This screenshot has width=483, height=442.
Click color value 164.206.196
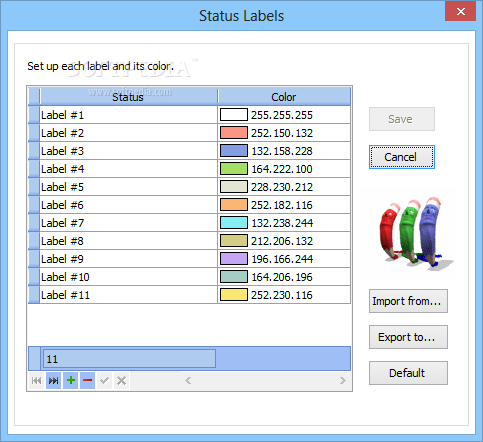(x=282, y=277)
